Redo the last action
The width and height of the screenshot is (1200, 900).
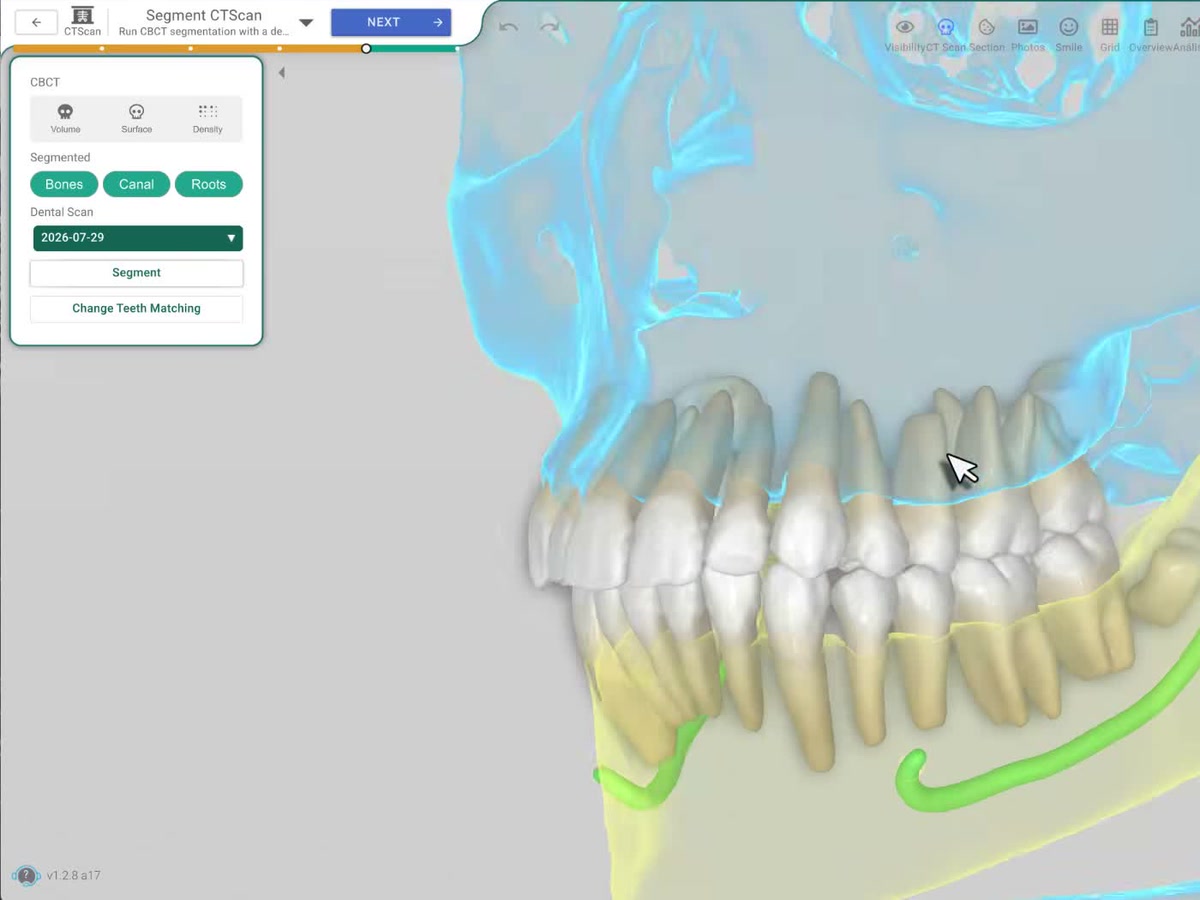click(x=550, y=27)
